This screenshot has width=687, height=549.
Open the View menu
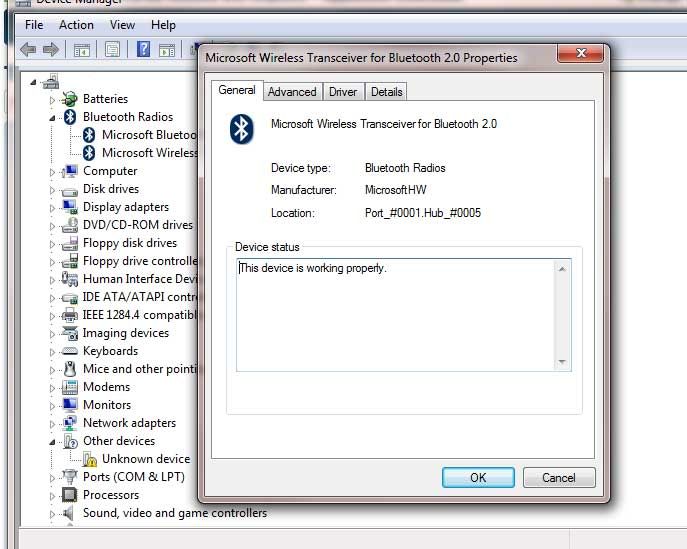tap(122, 25)
